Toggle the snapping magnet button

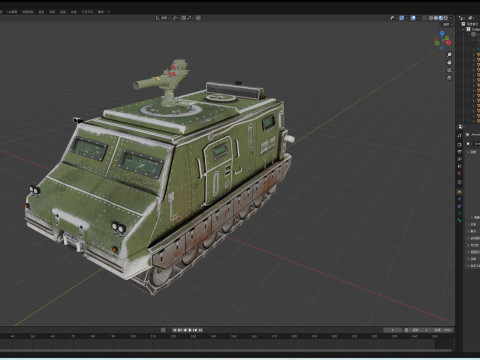184,18
